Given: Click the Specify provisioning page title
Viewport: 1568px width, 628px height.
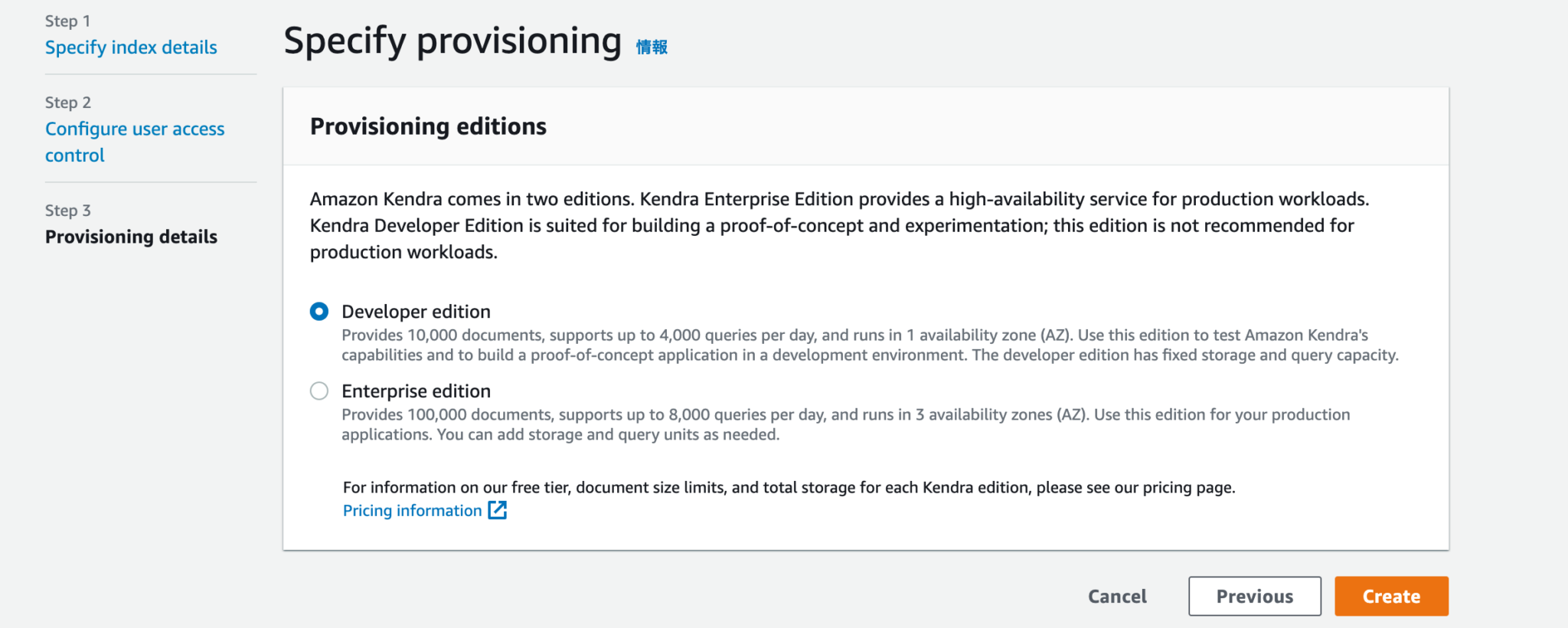Looking at the screenshot, I should point(452,40).
